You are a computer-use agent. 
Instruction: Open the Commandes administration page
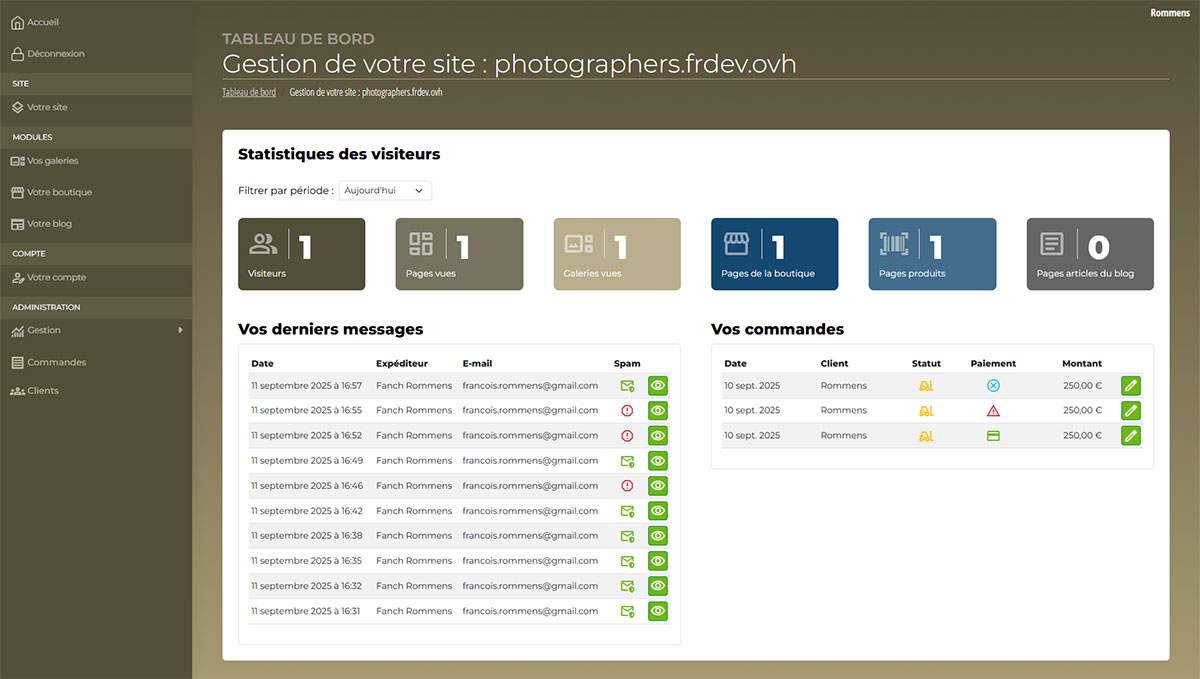[x=56, y=362]
